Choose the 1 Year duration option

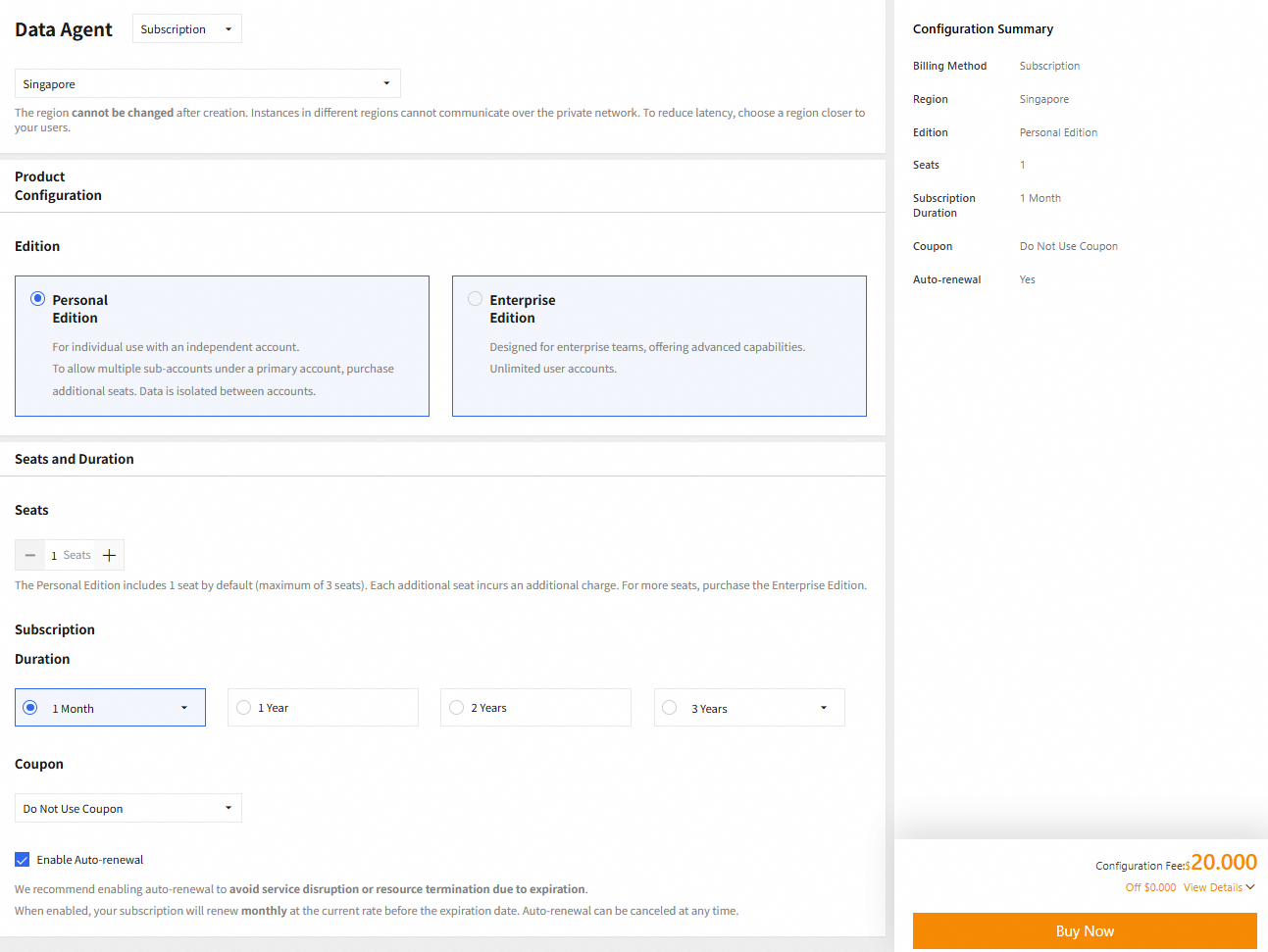pos(323,708)
